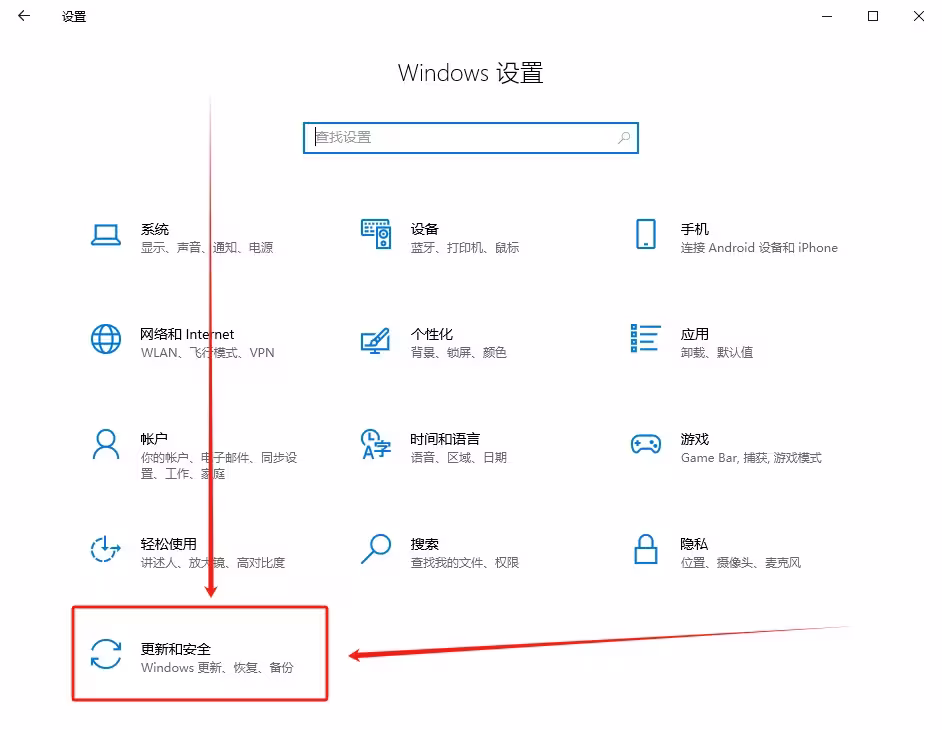Open the 设备 settings category
Viewport: 942px width, 730px height.
pos(425,229)
